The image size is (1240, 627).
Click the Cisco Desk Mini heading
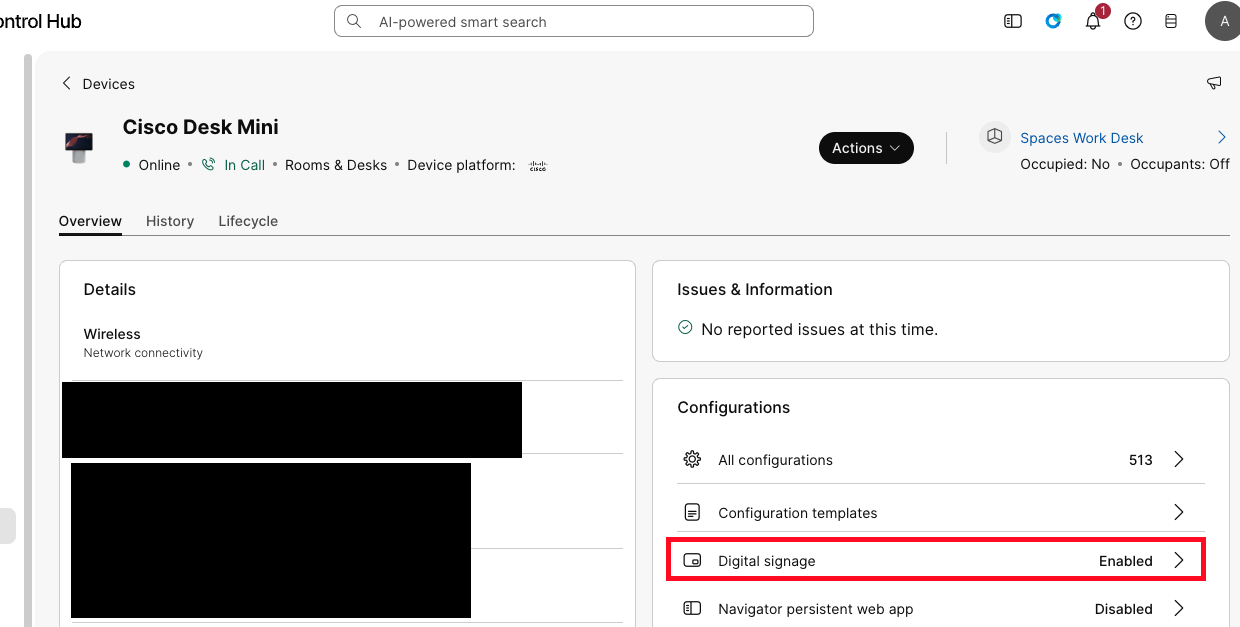point(201,127)
